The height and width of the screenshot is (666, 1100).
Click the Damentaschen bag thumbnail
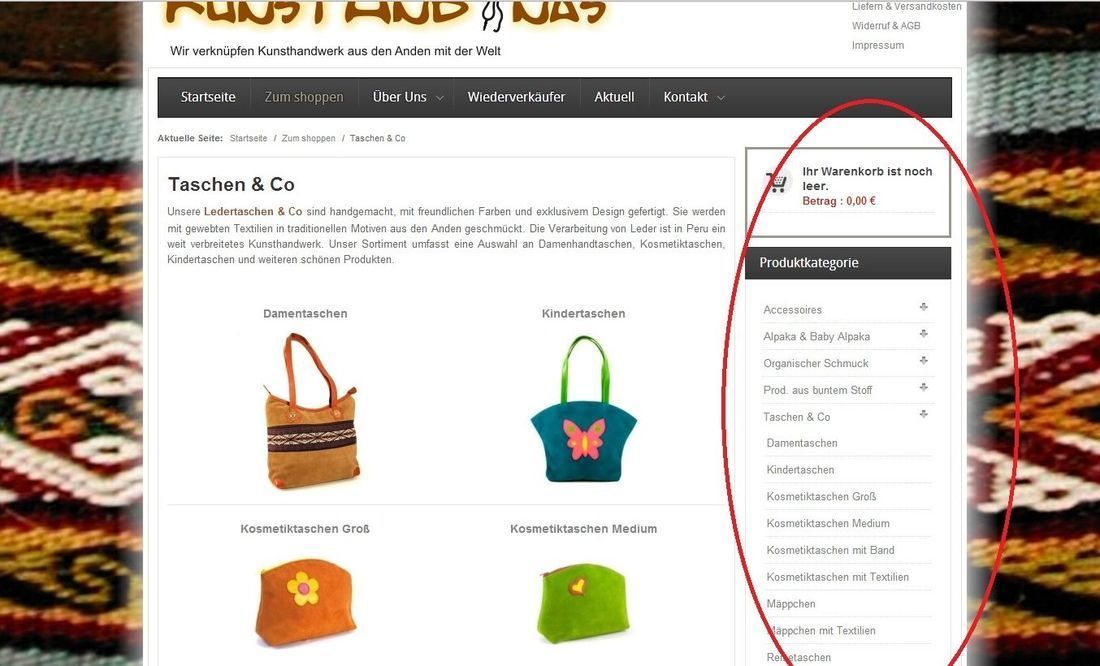click(310, 410)
